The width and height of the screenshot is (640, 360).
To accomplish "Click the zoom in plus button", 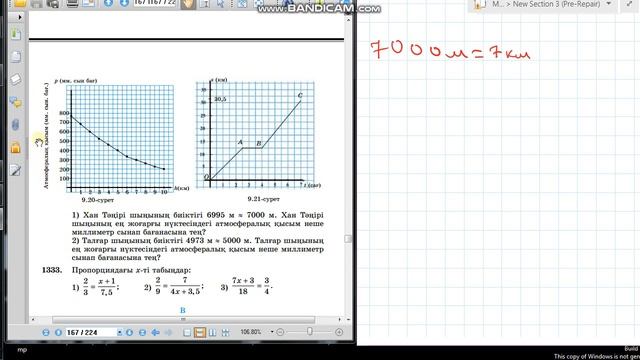I will point(339,332).
